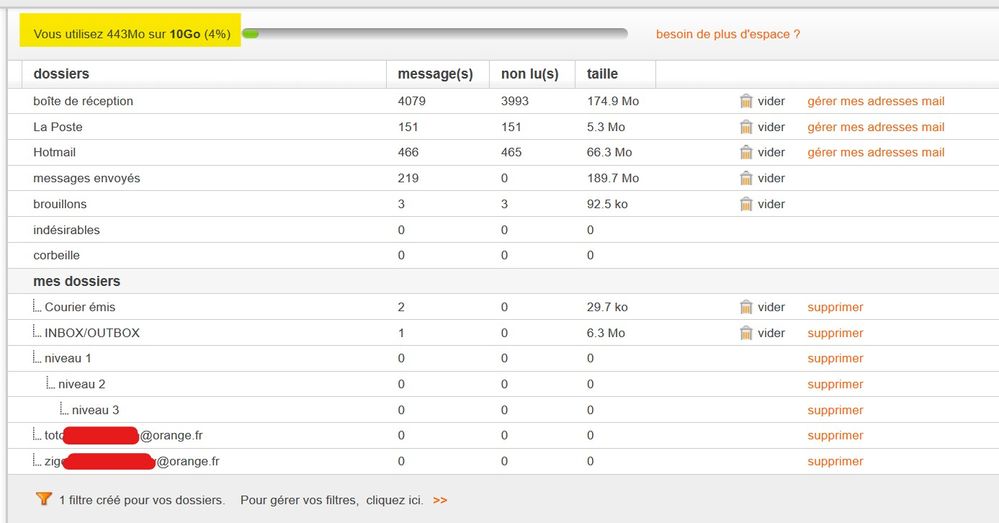Screen dimensions: 999x523
Task: Click trash icon in INBOX/OUTBOX row
Action: pyautogui.click(x=746, y=333)
